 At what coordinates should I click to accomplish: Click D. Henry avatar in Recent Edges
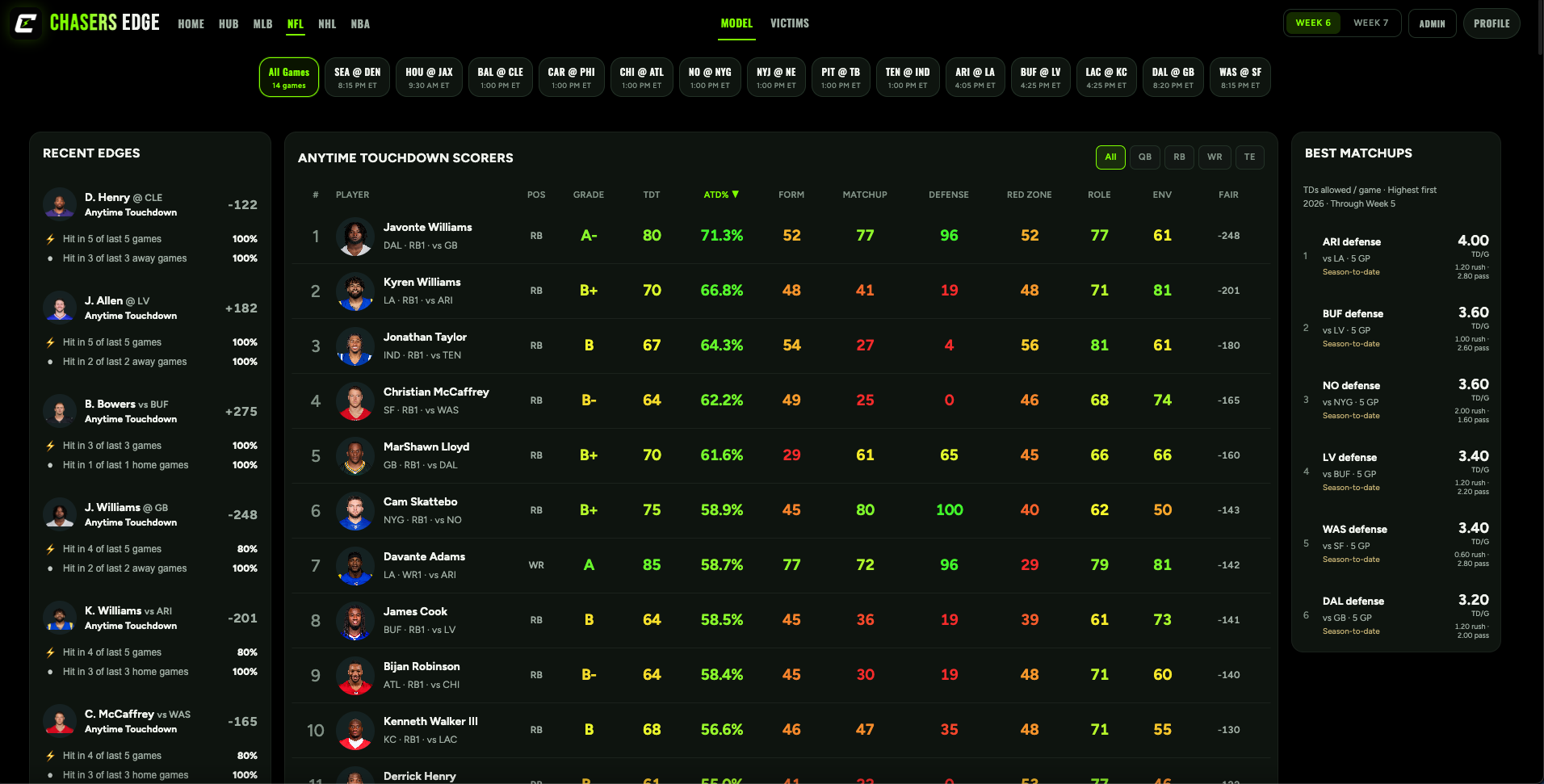tap(60, 203)
